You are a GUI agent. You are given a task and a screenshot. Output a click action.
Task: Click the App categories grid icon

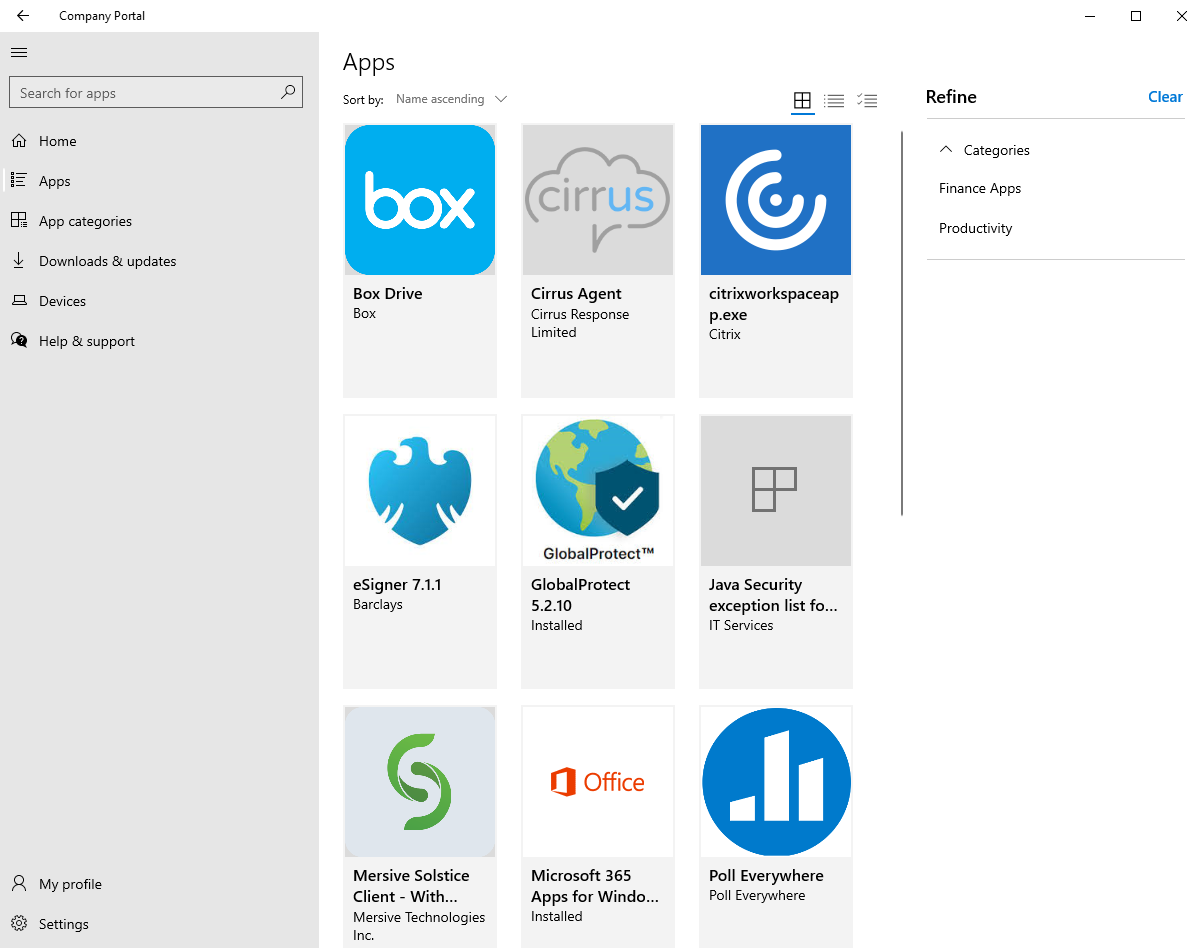(x=19, y=221)
